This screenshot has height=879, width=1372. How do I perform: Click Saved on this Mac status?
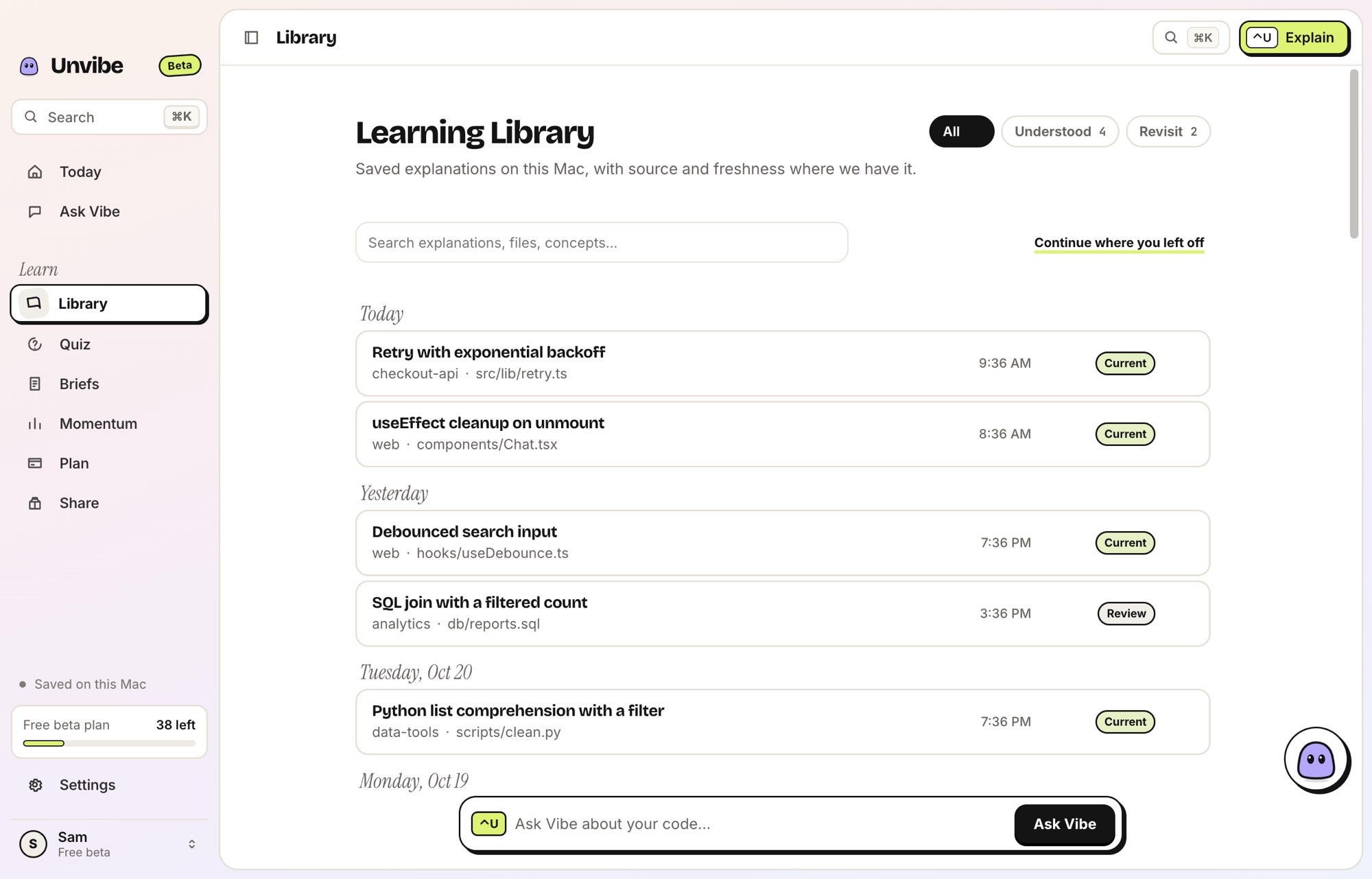(83, 684)
